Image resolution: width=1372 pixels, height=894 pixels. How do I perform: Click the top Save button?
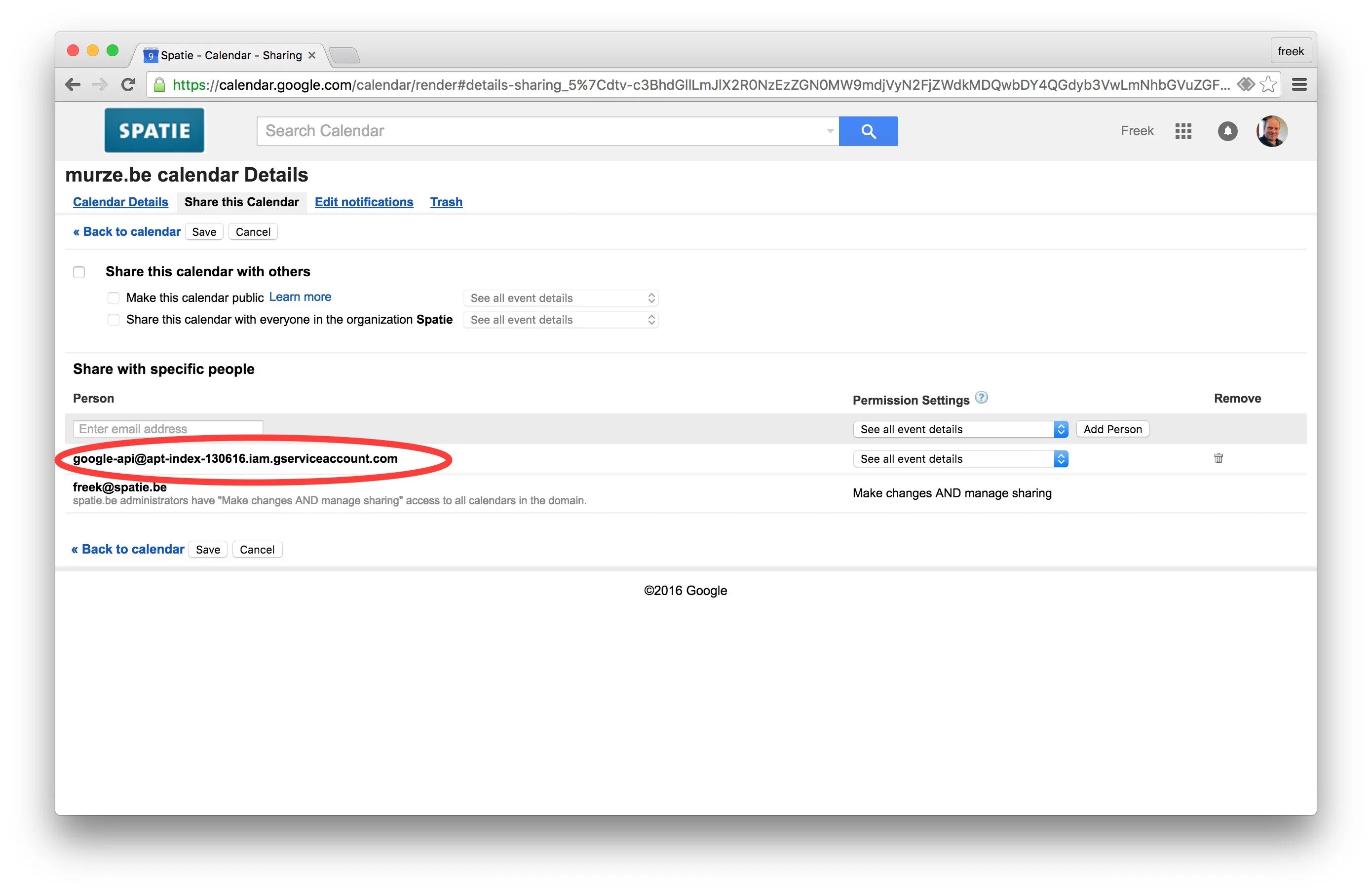click(204, 232)
